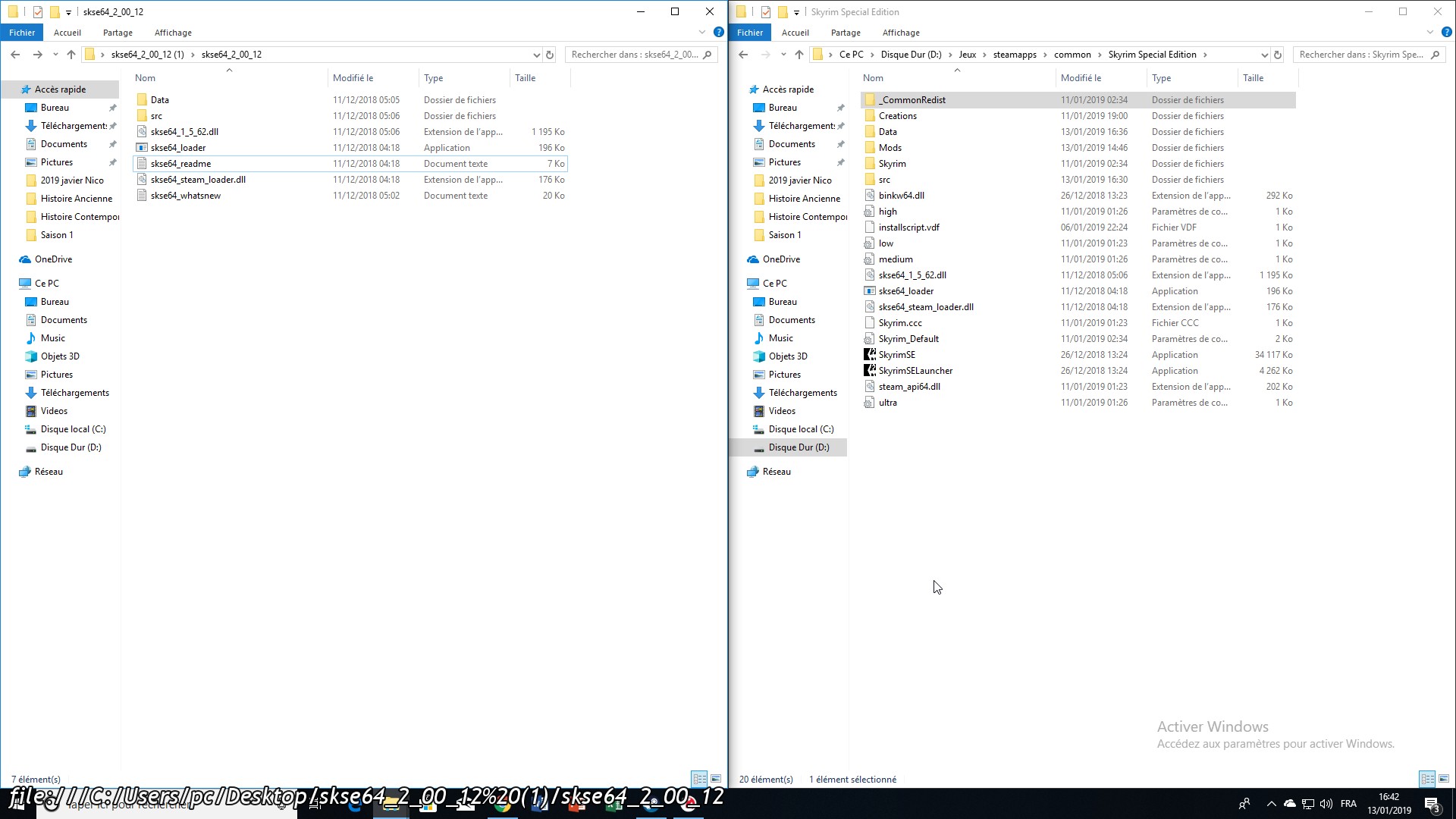Open Partage tab in left window
This screenshot has height=819, width=1456.
click(x=118, y=33)
